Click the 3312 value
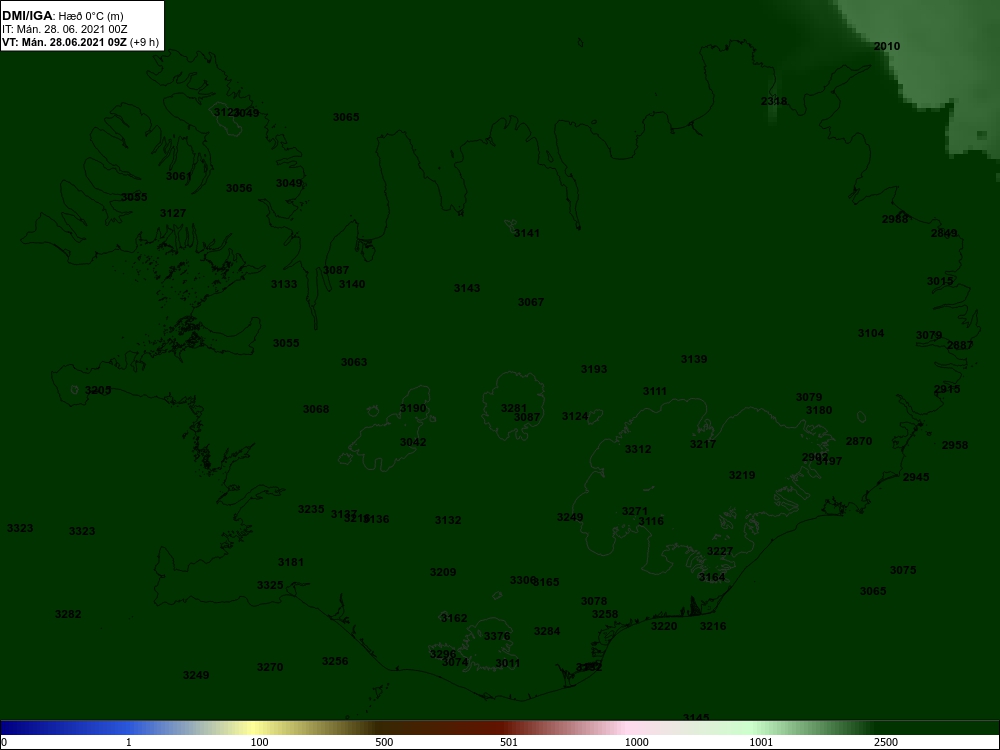The height and width of the screenshot is (750, 1000). (x=638, y=449)
